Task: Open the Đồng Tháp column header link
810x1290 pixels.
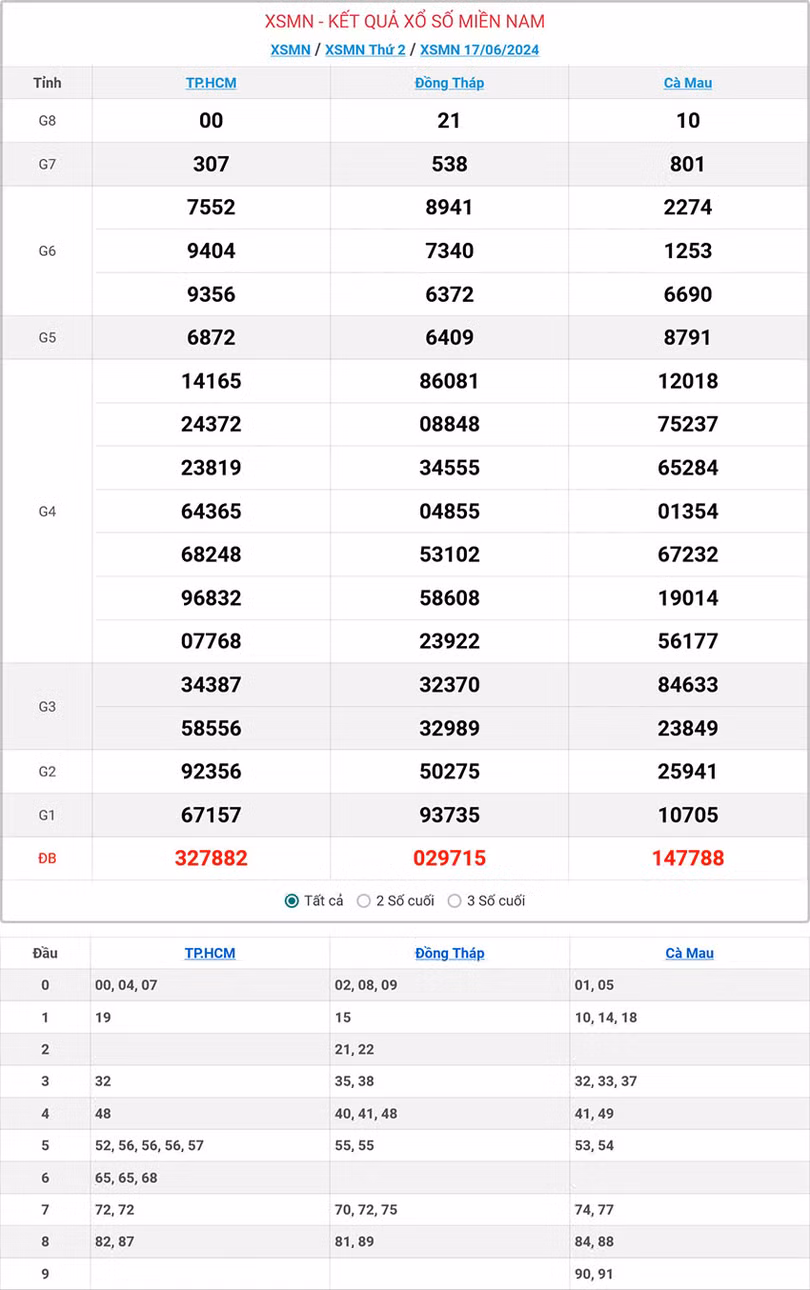Action: click(x=449, y=83)
